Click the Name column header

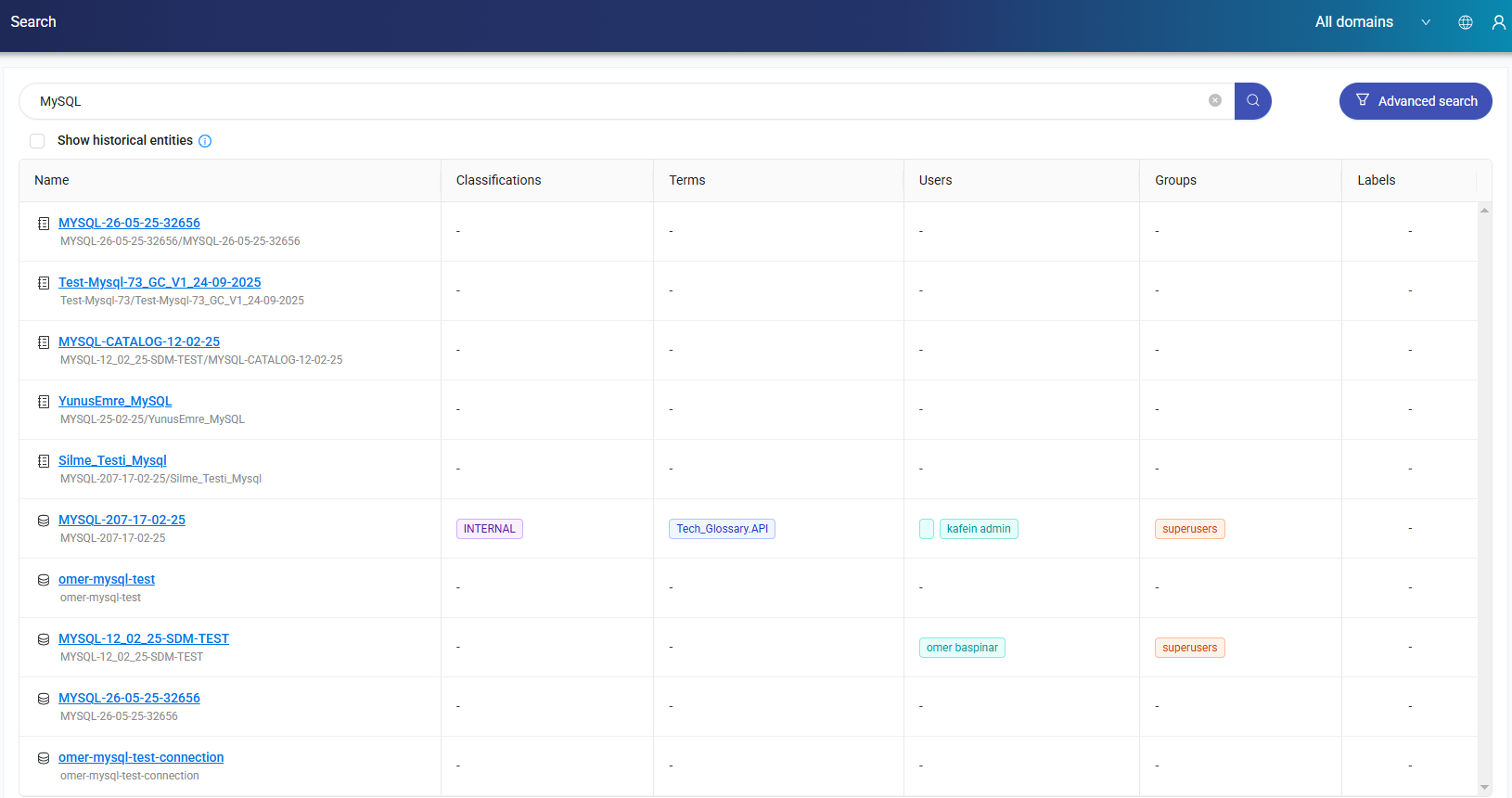[x=52, y=180]
